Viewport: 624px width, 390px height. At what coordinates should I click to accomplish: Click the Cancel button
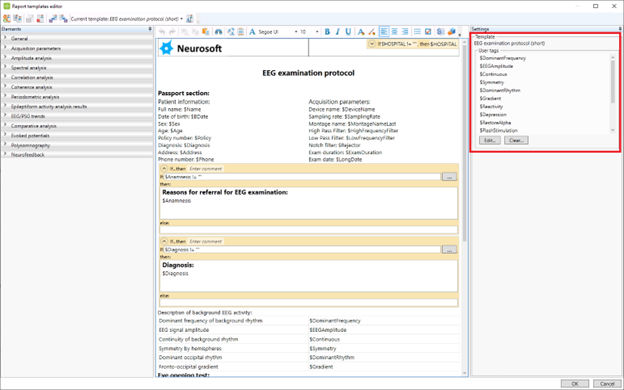point(607,384)
